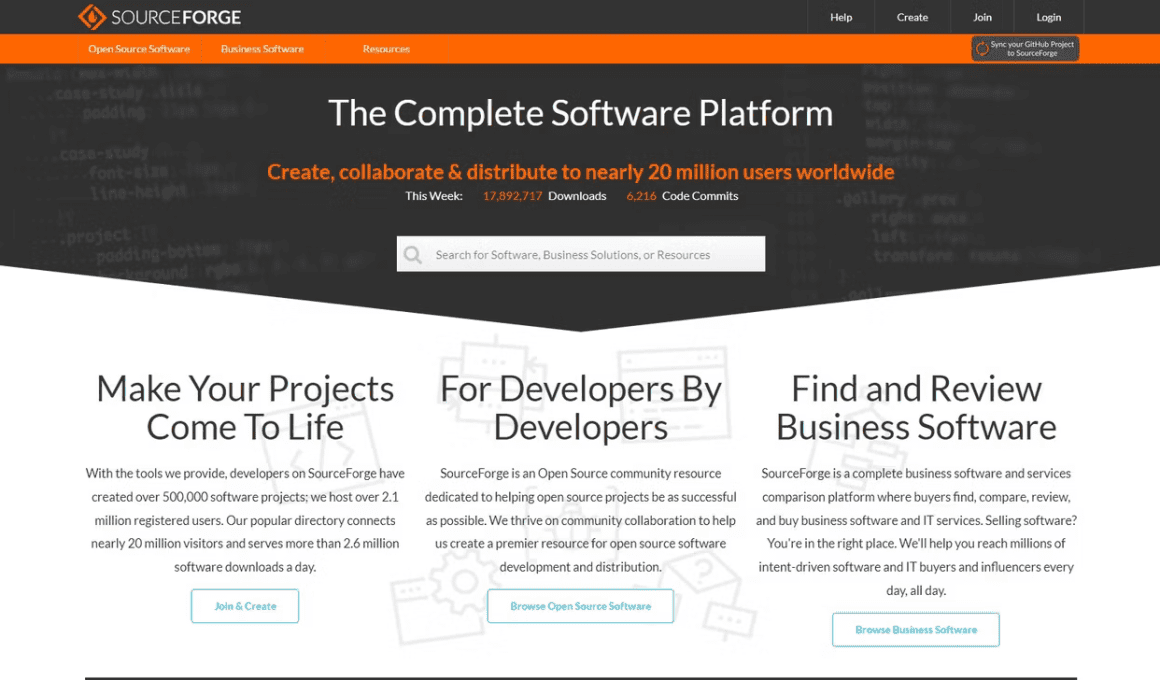The image size is (1160, 680).
Task: Click the GitHub sync circular icon
Action: 982,49
